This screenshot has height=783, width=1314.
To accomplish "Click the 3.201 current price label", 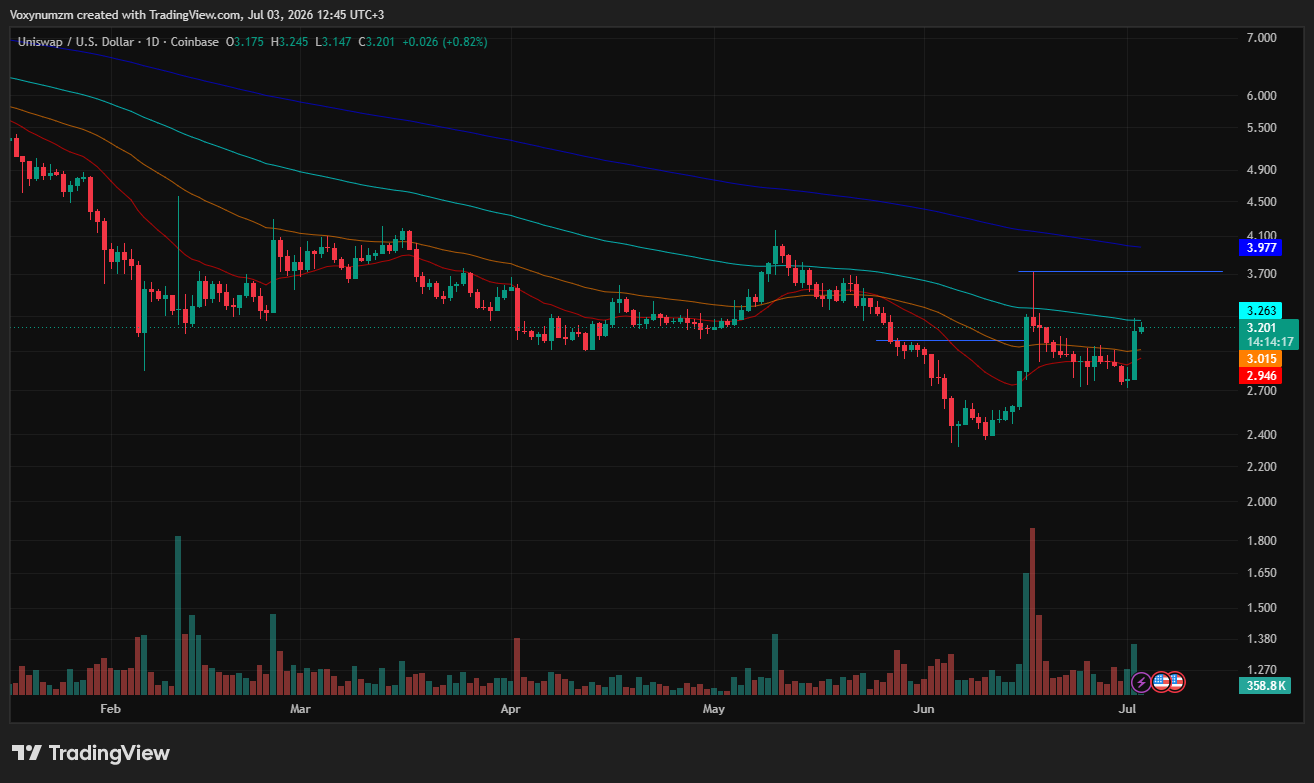I will pos(1262,327).
